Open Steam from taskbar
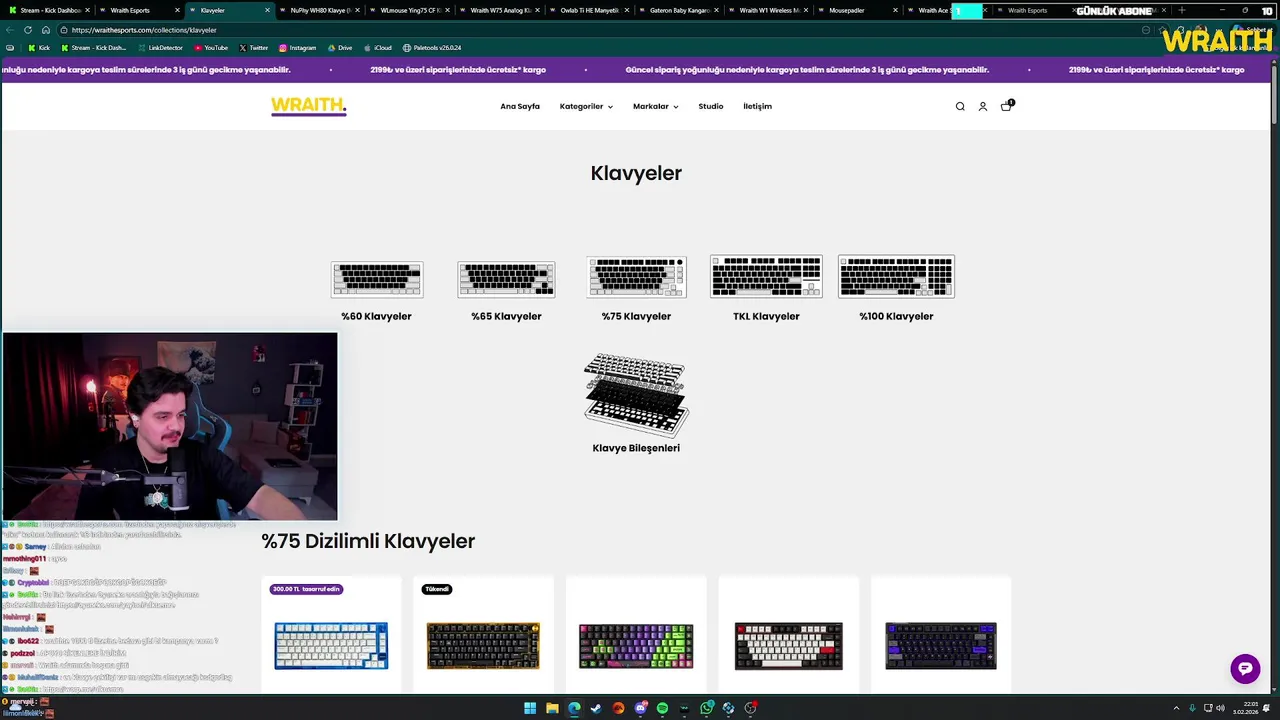 pos(596,708)
